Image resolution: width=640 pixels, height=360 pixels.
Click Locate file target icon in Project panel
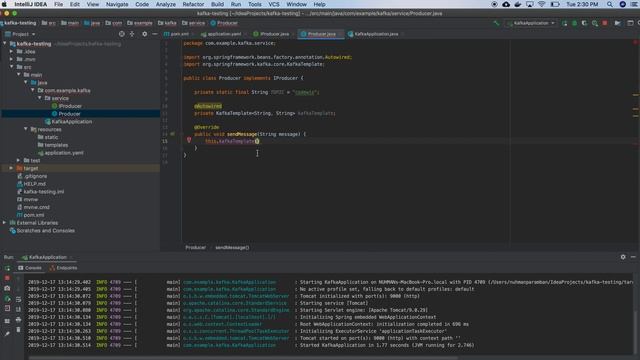[x=122, y=34]
